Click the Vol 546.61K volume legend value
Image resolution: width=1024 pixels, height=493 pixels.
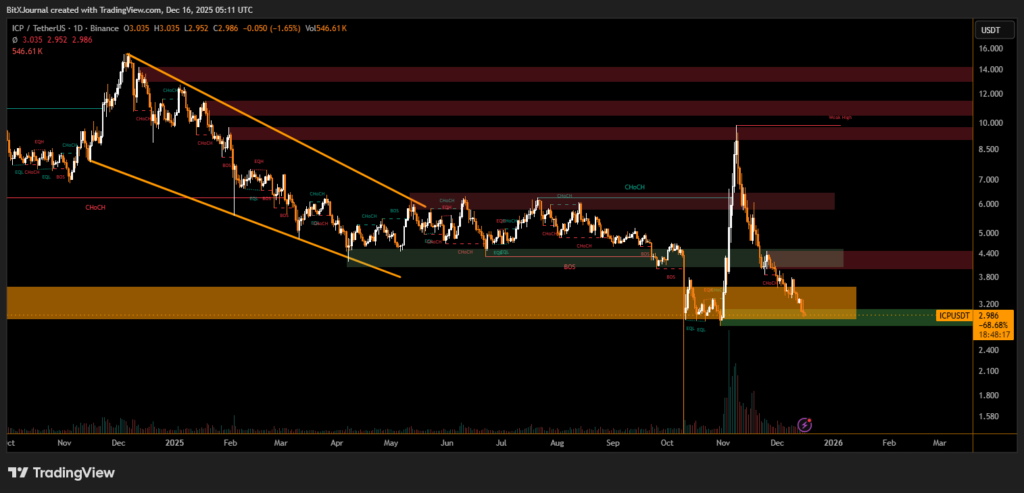tap(326, 30)
